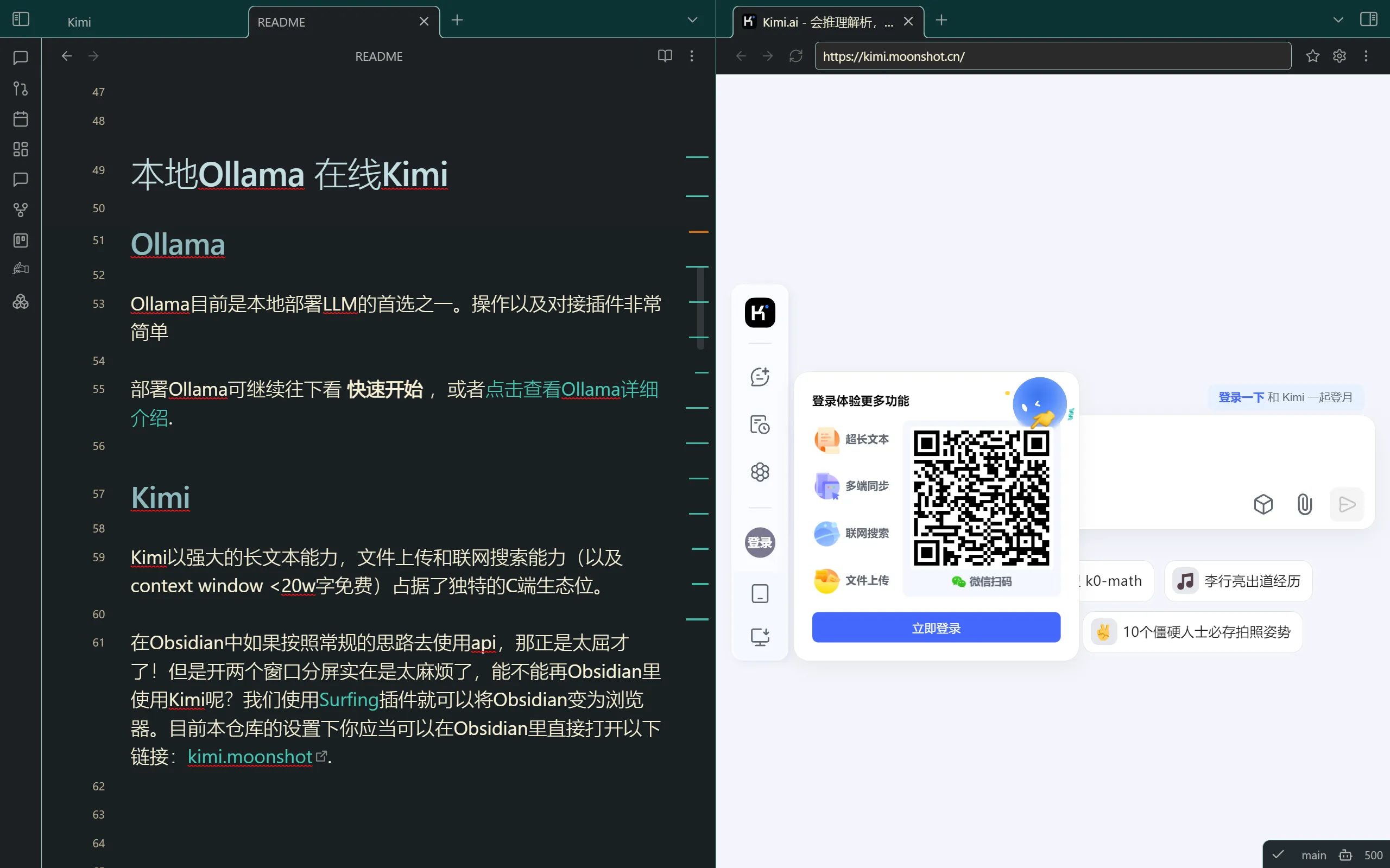Click the 立即登录 button
The image size is (1390, 868).
pos(936,628)
